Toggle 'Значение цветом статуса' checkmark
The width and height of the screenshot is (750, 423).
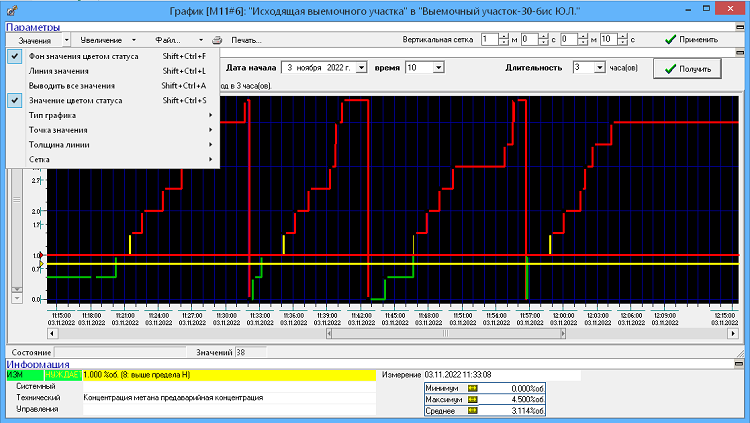15,100
